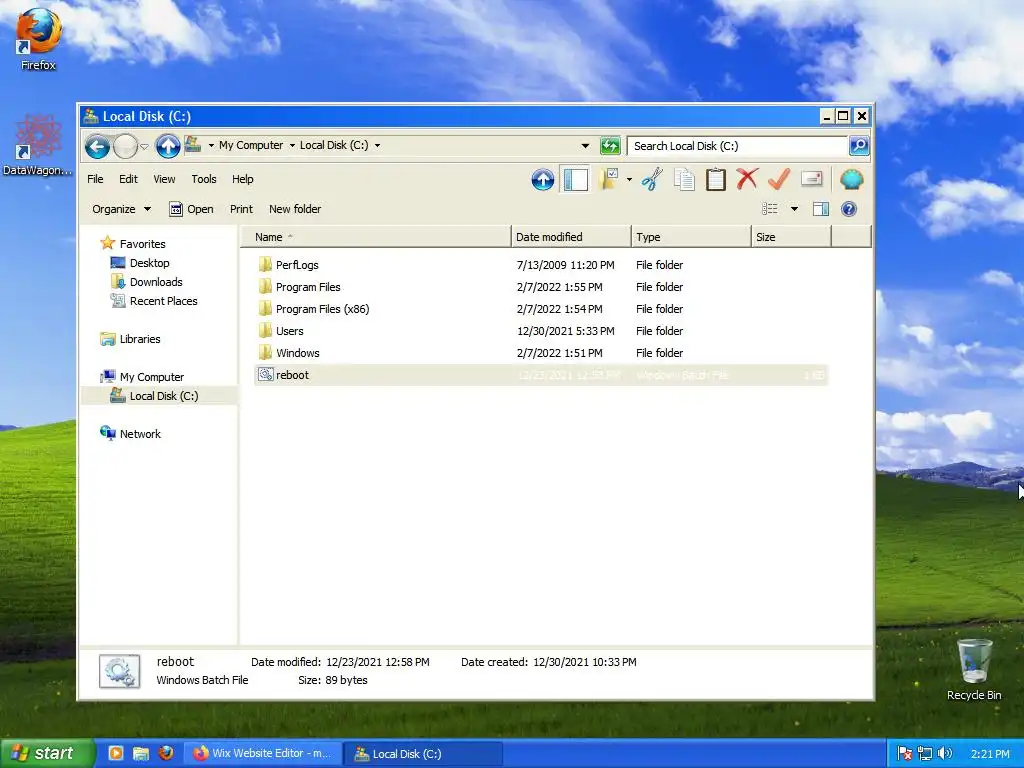1024x768 pixels.
Task: Click the blue Help question mark icon
Action: tap(848, 209)
